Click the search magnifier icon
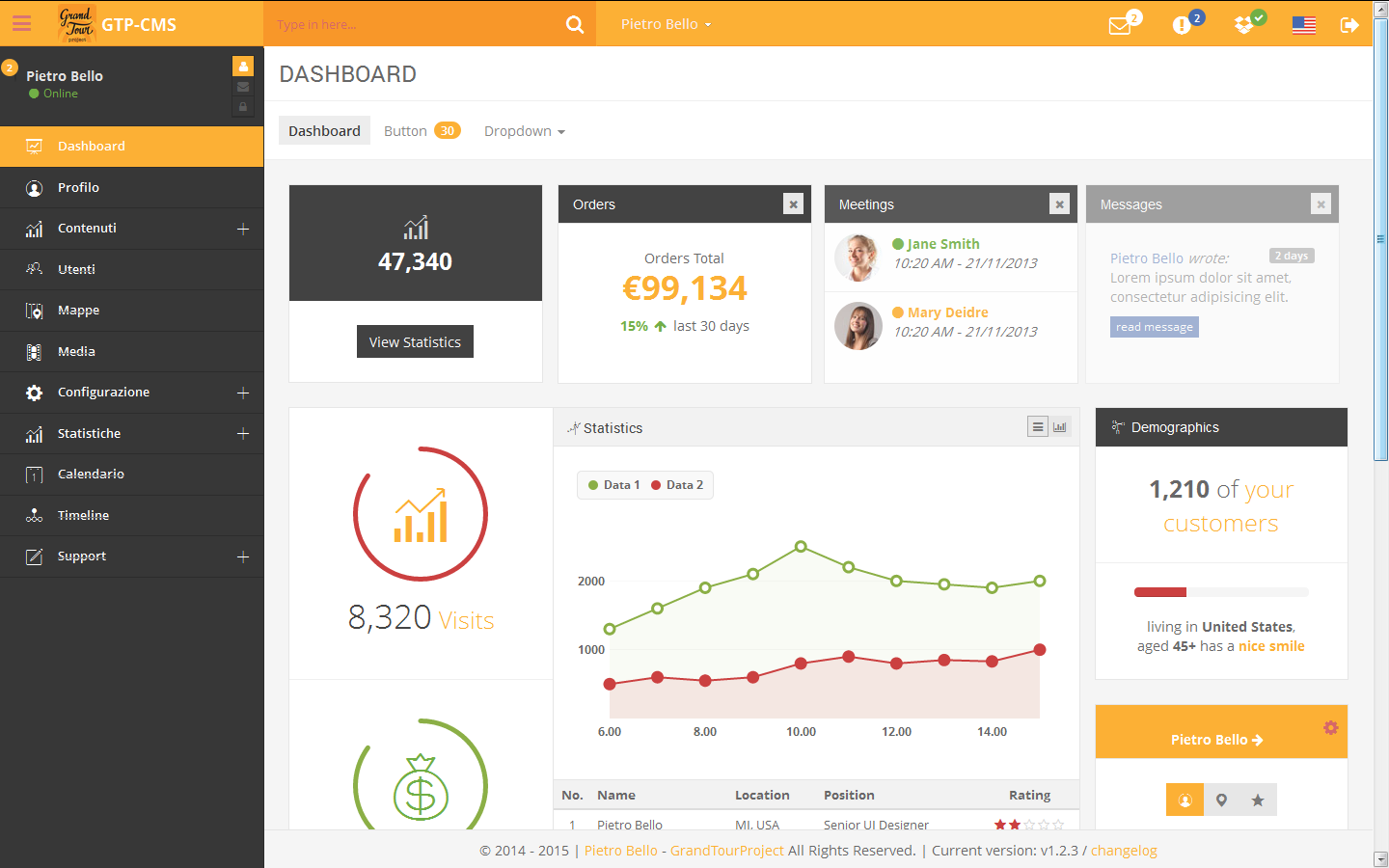 click(x=575, y=24)
